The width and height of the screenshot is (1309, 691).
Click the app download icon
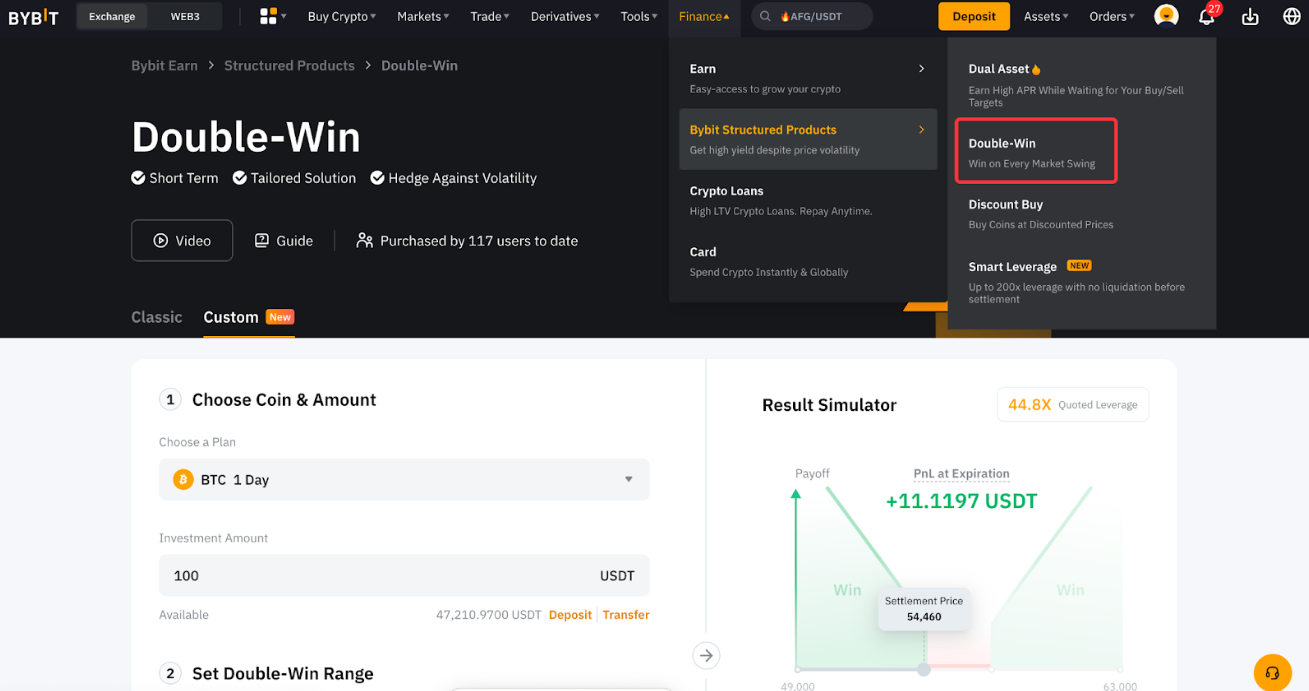1250,17
